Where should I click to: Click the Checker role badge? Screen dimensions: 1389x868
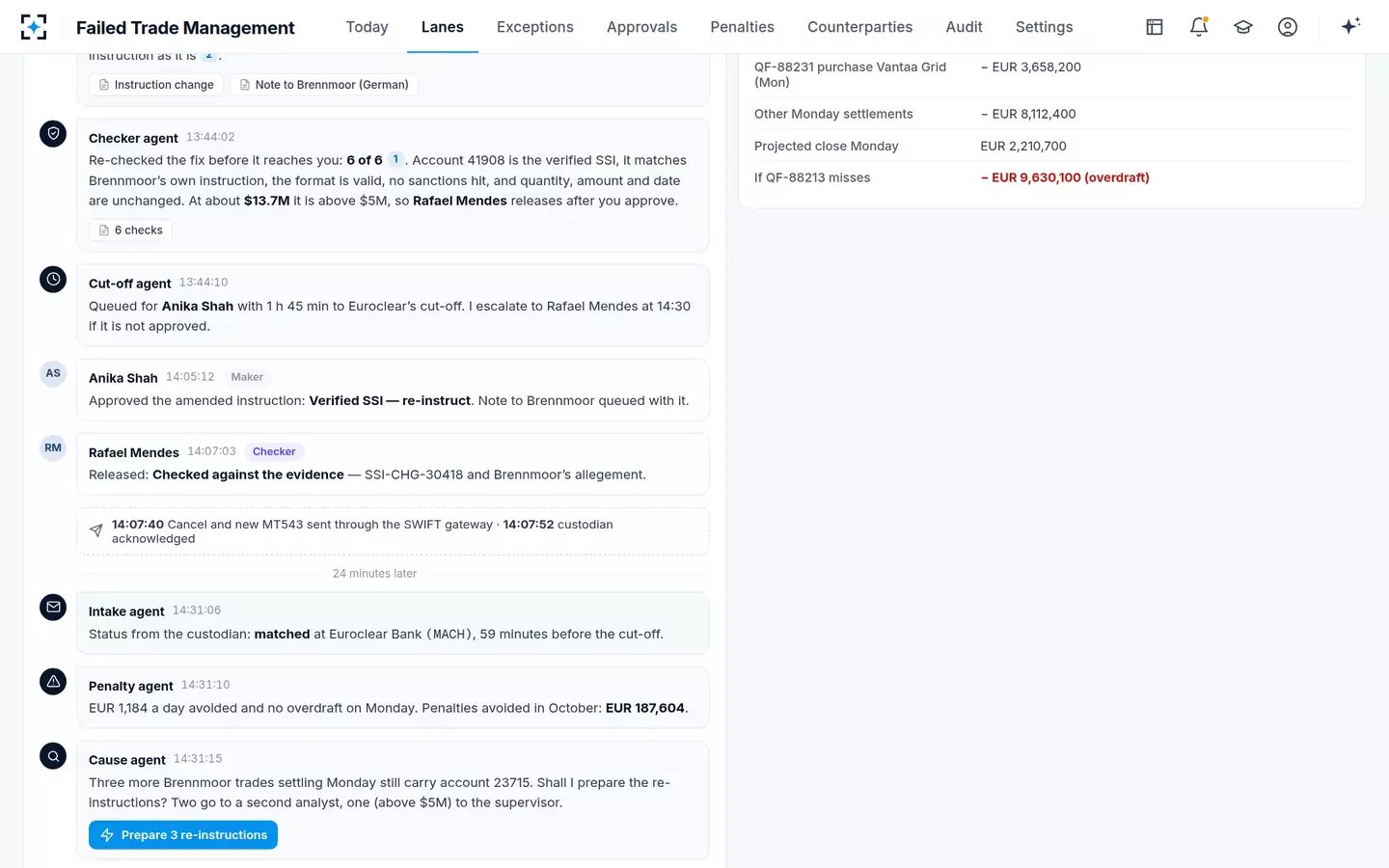pyautogui.click(x=274, y=451)
